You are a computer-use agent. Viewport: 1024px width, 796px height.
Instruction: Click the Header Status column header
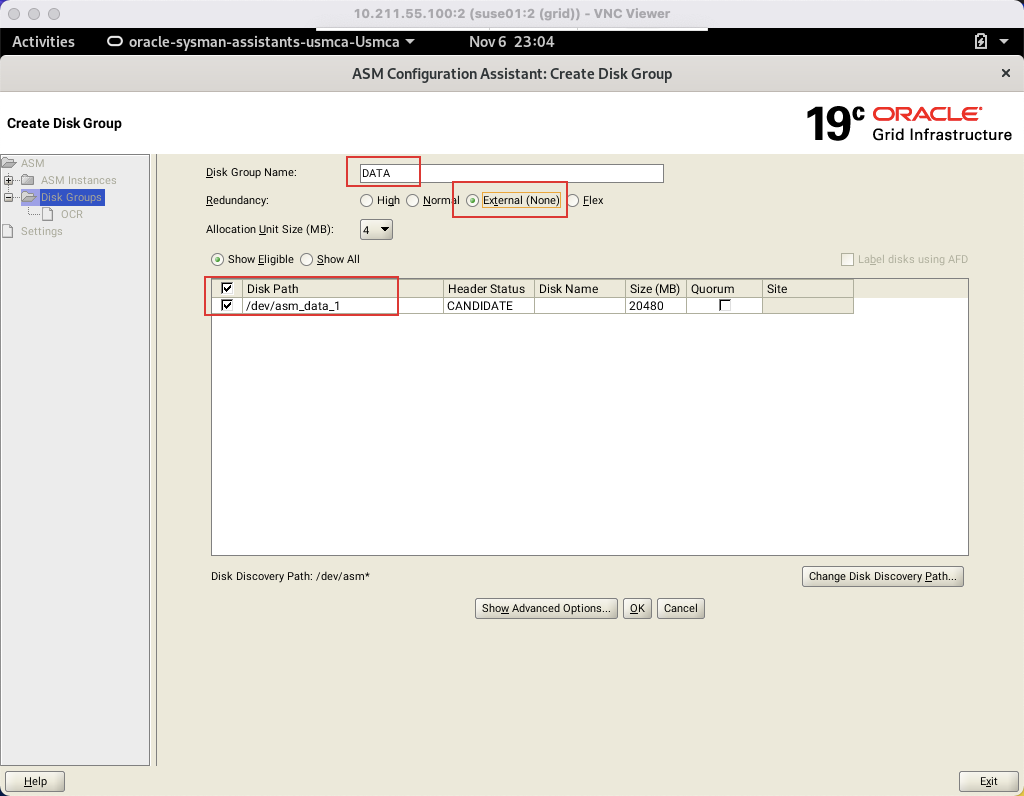pos(488,289)
